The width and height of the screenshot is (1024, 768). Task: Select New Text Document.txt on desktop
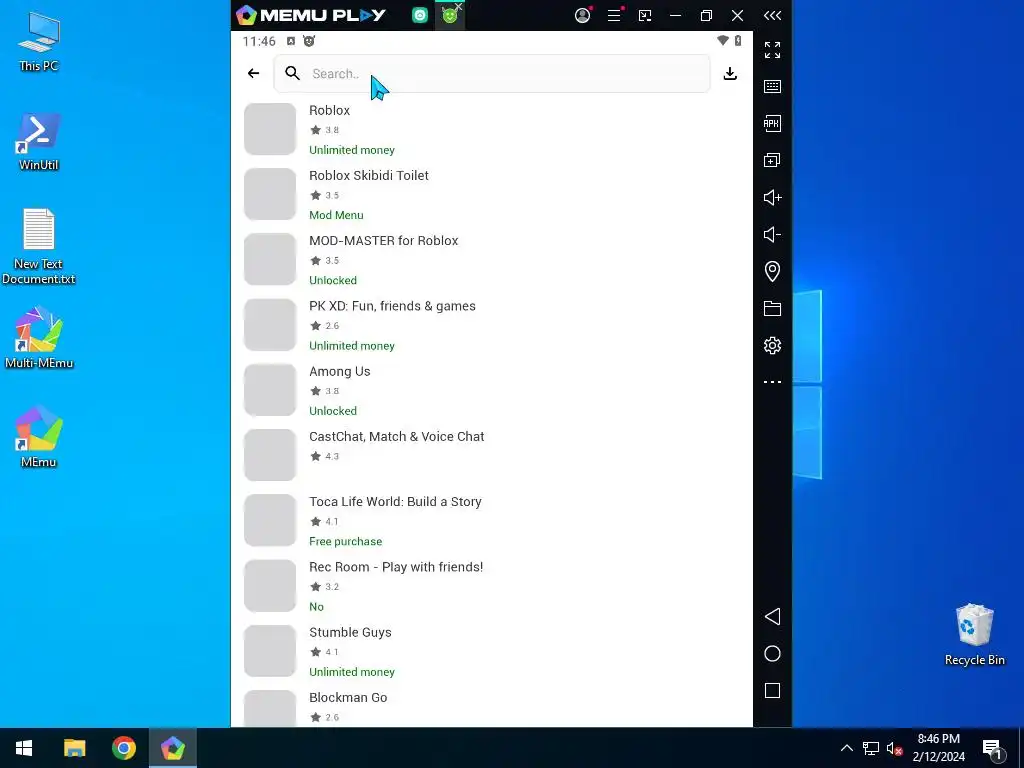39,247
